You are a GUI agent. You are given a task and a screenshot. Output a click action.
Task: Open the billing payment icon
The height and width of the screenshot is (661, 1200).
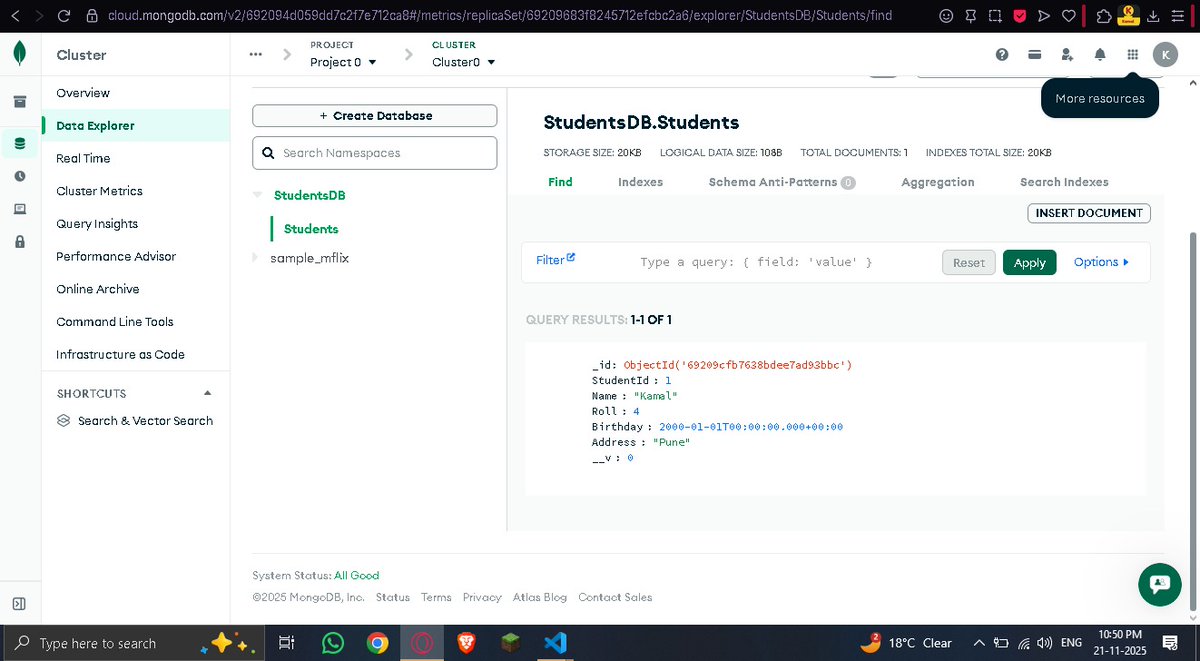coord(1036,55)
